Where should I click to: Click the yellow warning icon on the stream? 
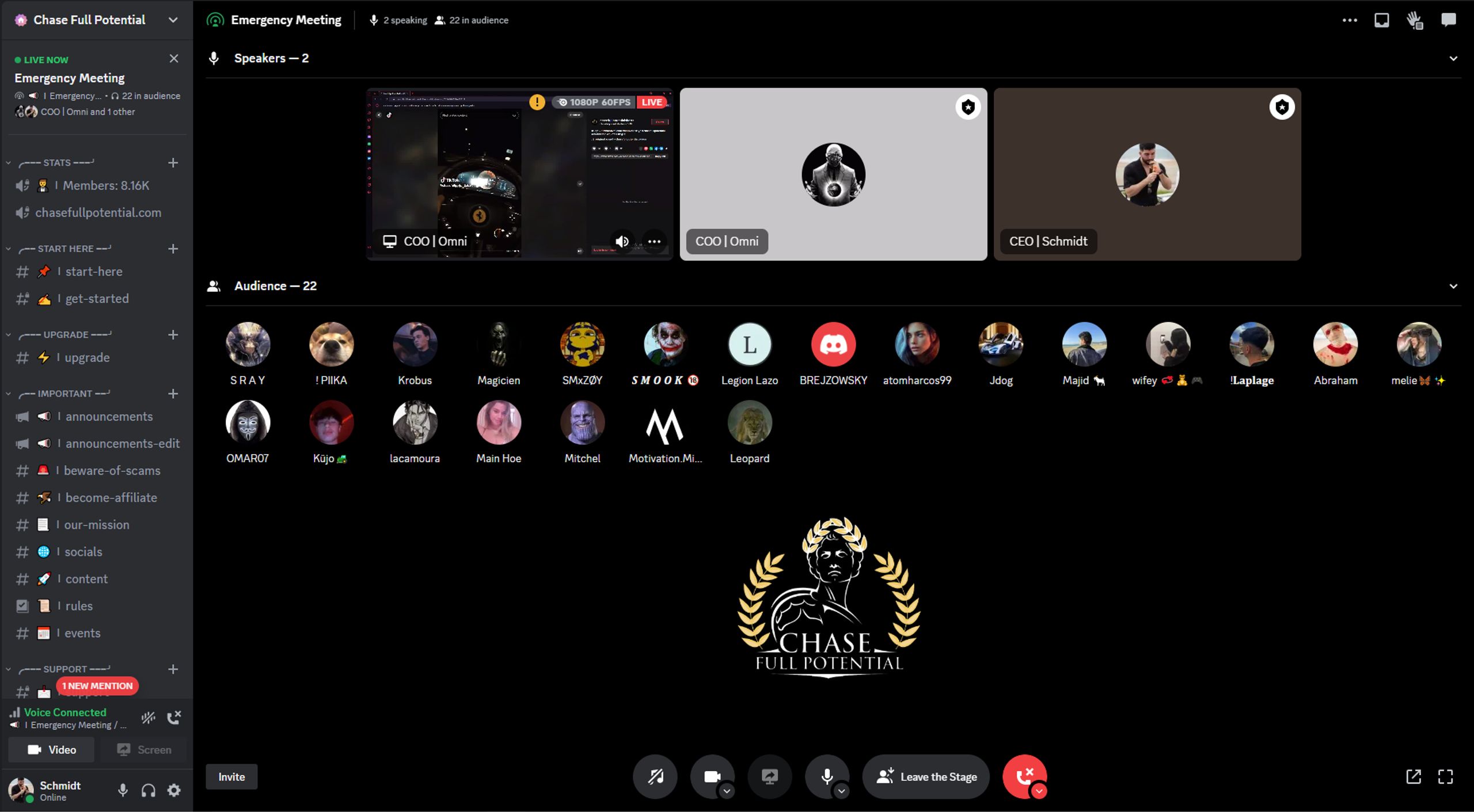click(537, 102)
